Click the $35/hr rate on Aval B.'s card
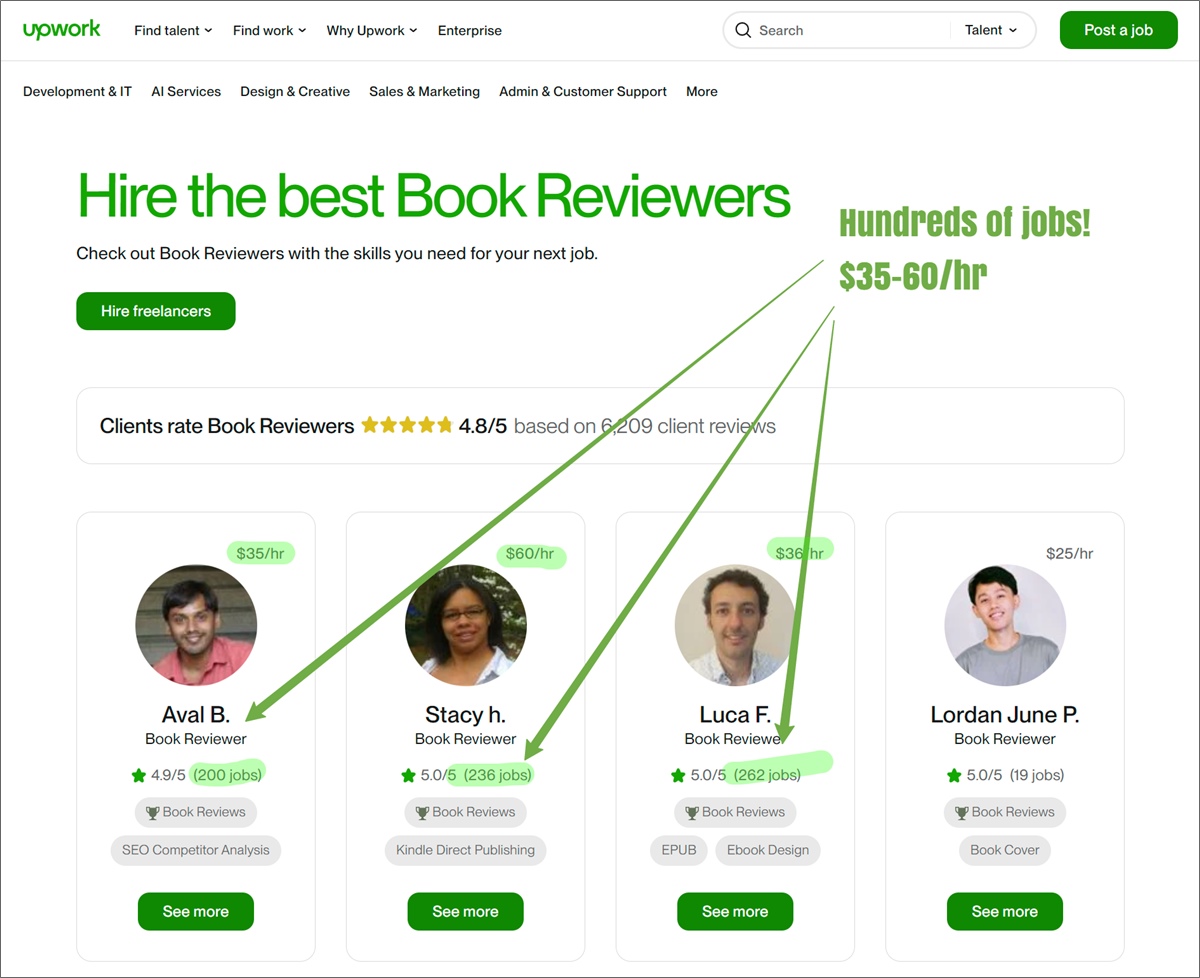This screenshot has height=978, width=1200. (x=260, y=553)
